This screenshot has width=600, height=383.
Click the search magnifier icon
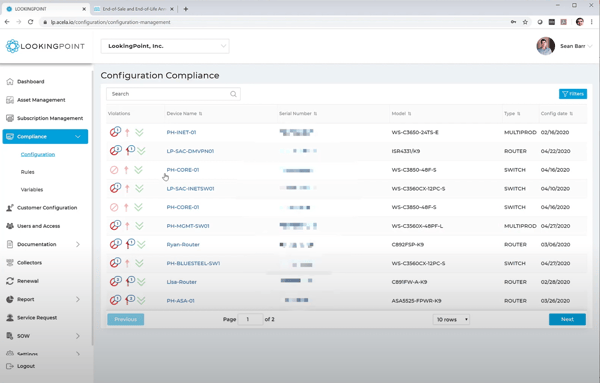233,94
